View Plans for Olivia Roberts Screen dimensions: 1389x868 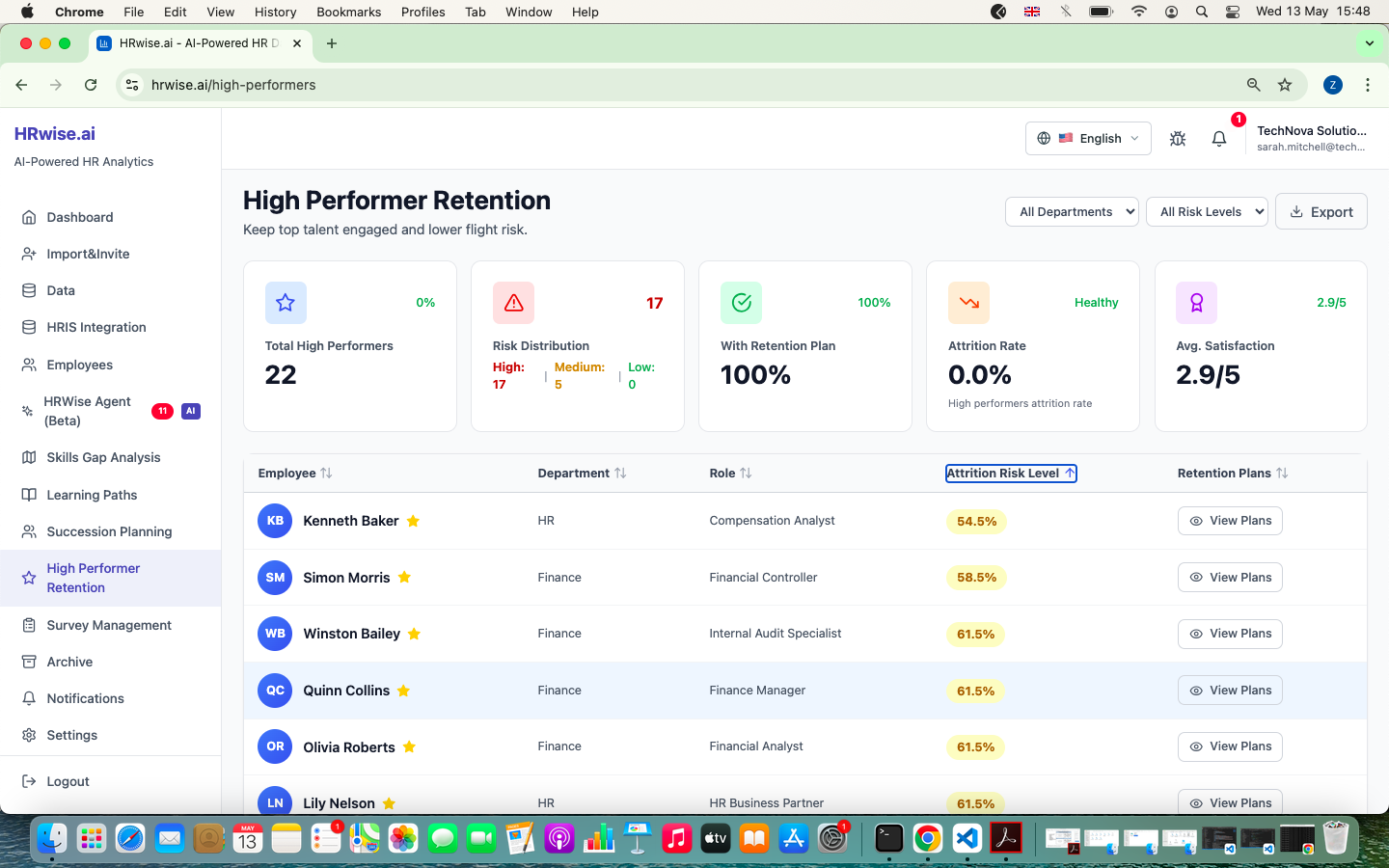[x=1230, y=746]
